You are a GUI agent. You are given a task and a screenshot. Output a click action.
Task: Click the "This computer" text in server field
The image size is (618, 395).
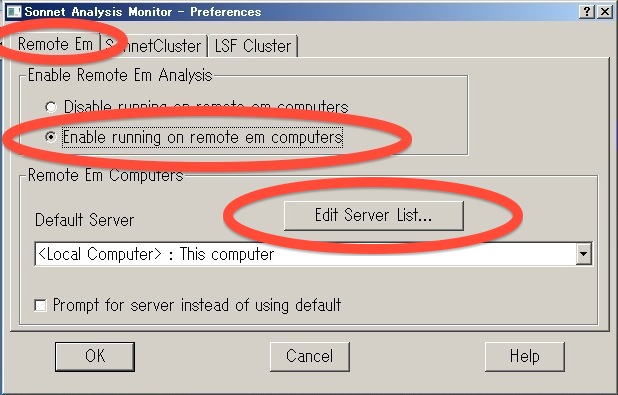(227, 254)
